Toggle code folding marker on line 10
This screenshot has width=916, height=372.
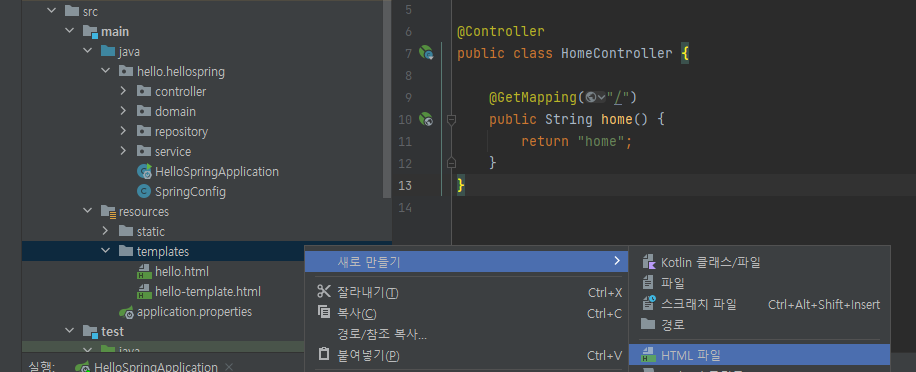[x=451, y=120]
